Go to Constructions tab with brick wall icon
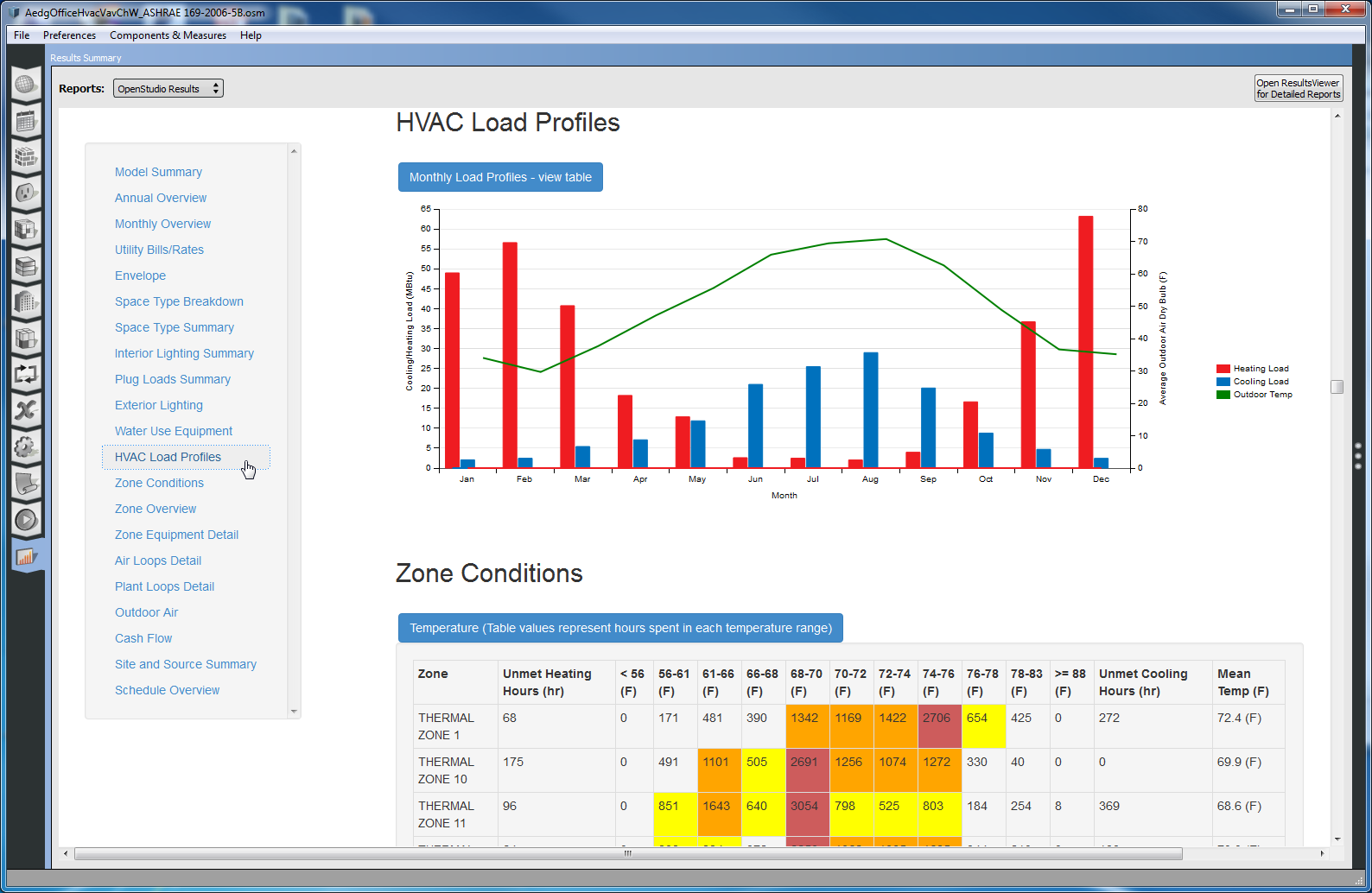This screenshot has height=893, width=1372. coord(26,157)
